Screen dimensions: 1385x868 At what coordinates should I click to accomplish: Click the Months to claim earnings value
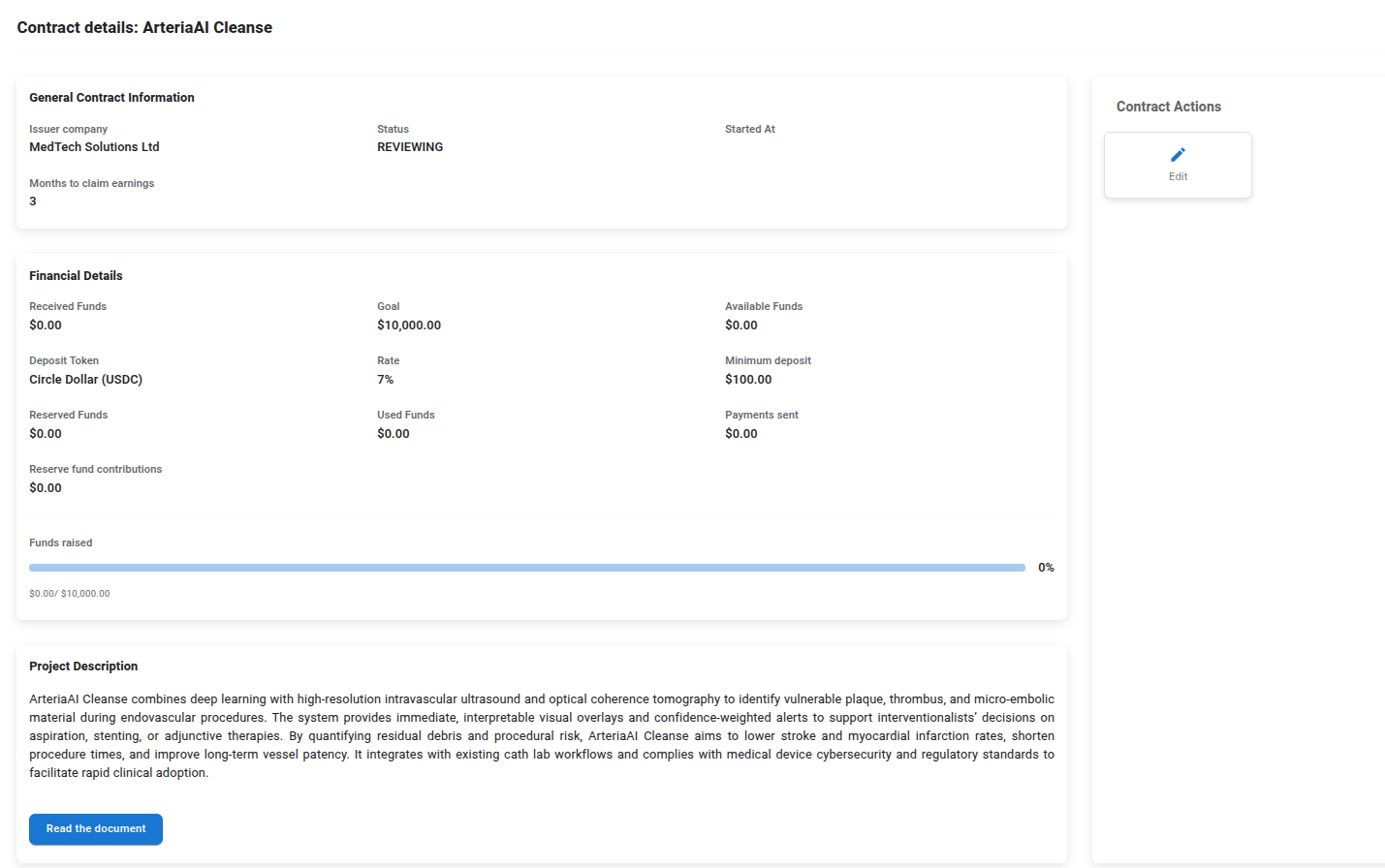point(33,201)
